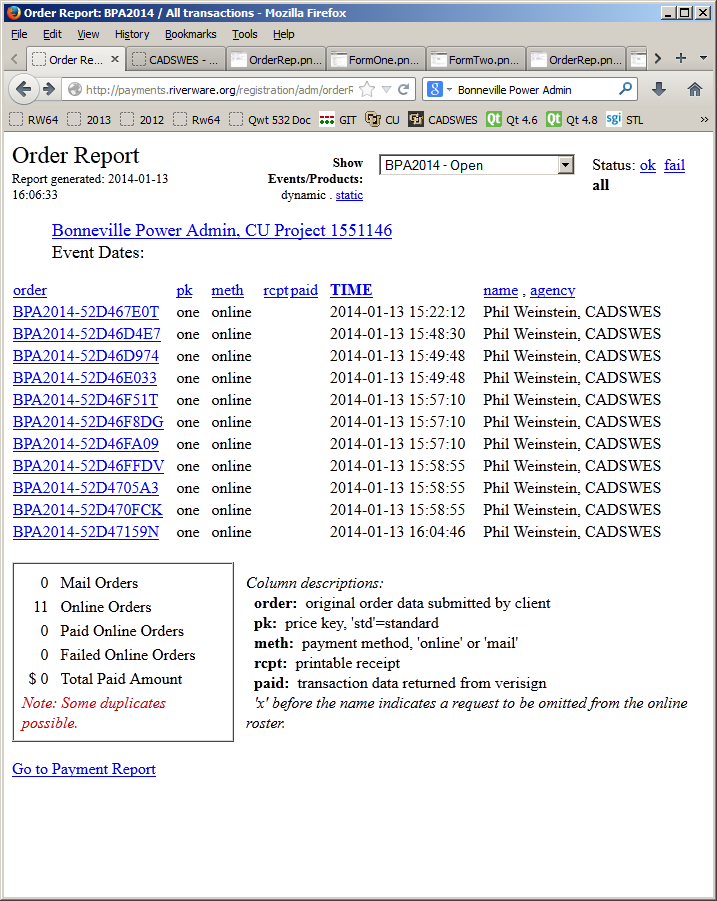
Task: Open list all tabs dropdown arrow
Action: coord(703,58)
